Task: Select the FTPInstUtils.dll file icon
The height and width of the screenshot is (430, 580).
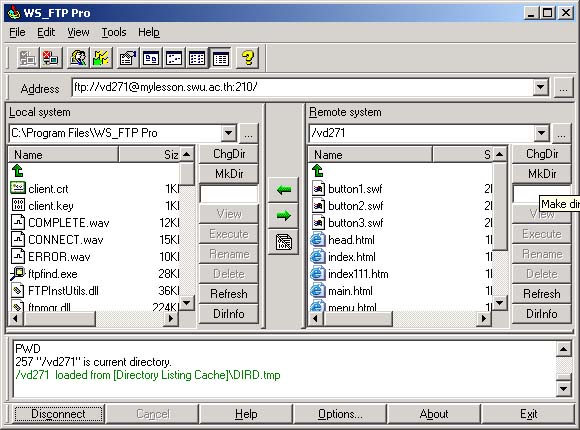Action: [18, 290]
